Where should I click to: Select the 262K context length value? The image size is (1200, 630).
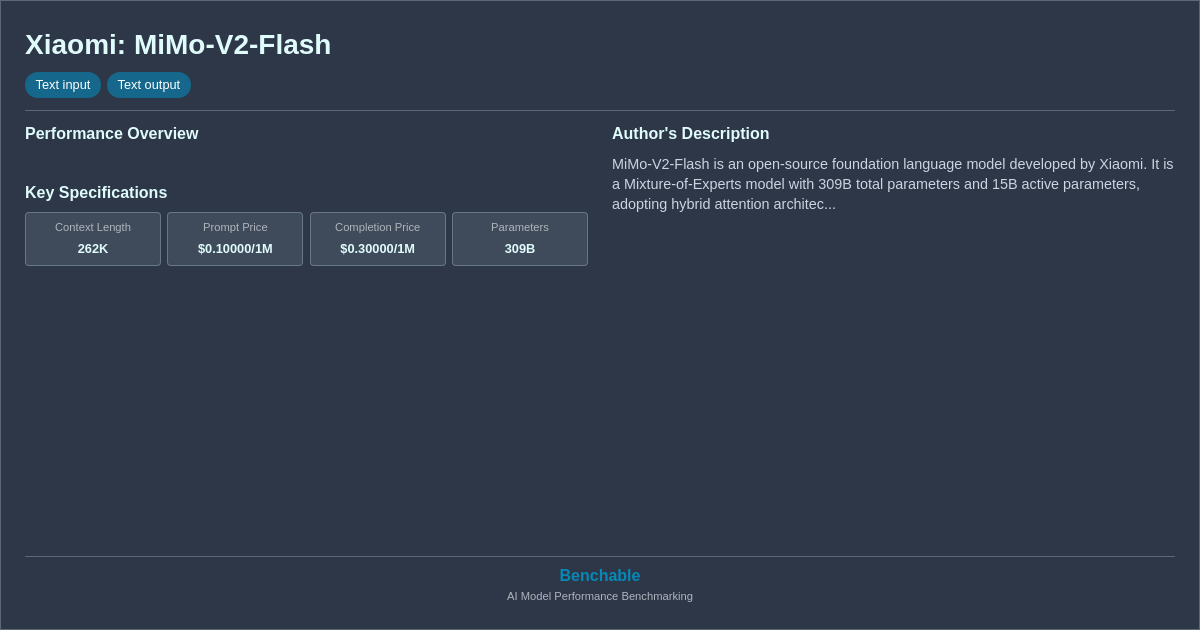93,249
